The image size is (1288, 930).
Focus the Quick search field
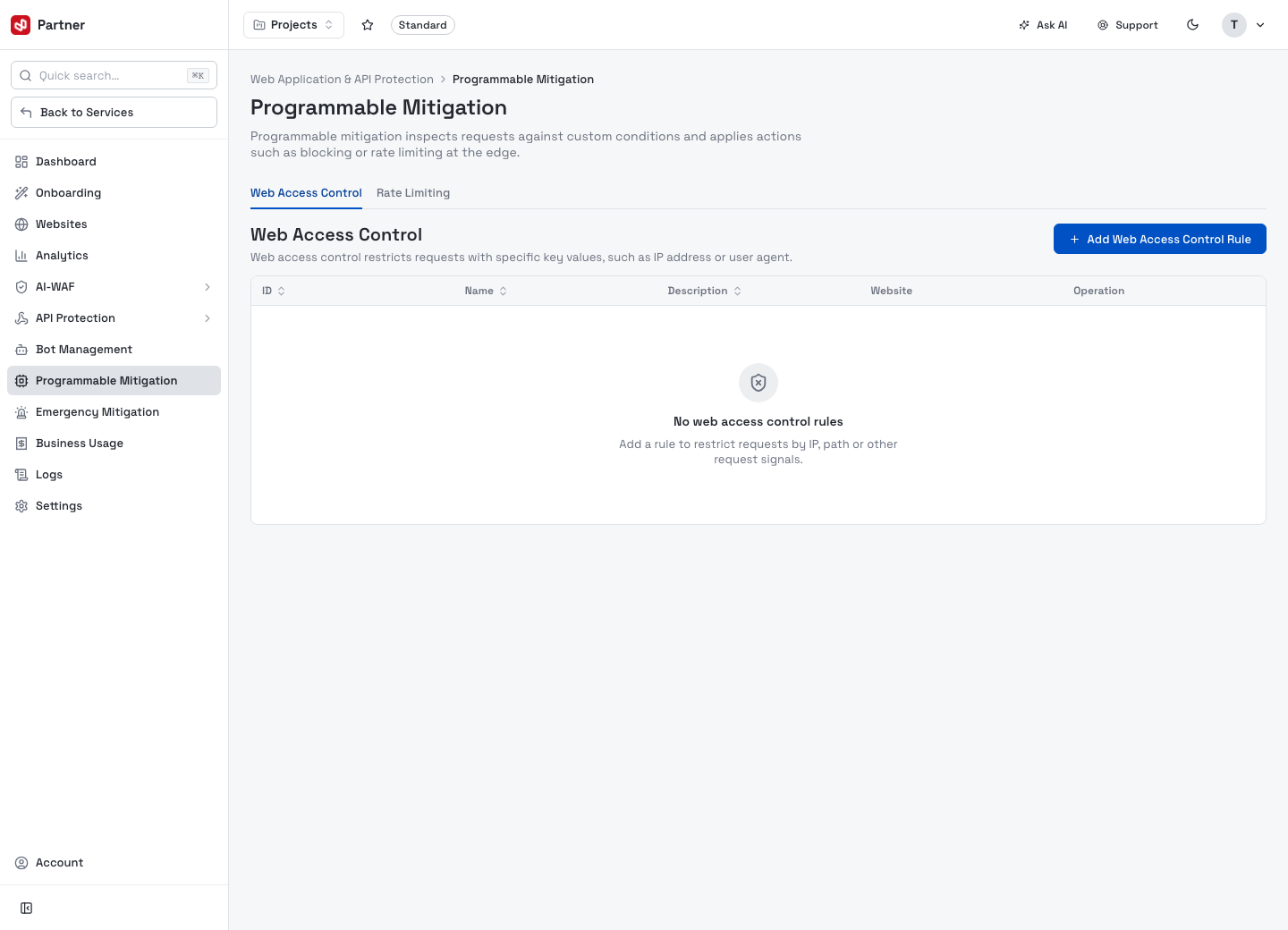click(114, 76)
